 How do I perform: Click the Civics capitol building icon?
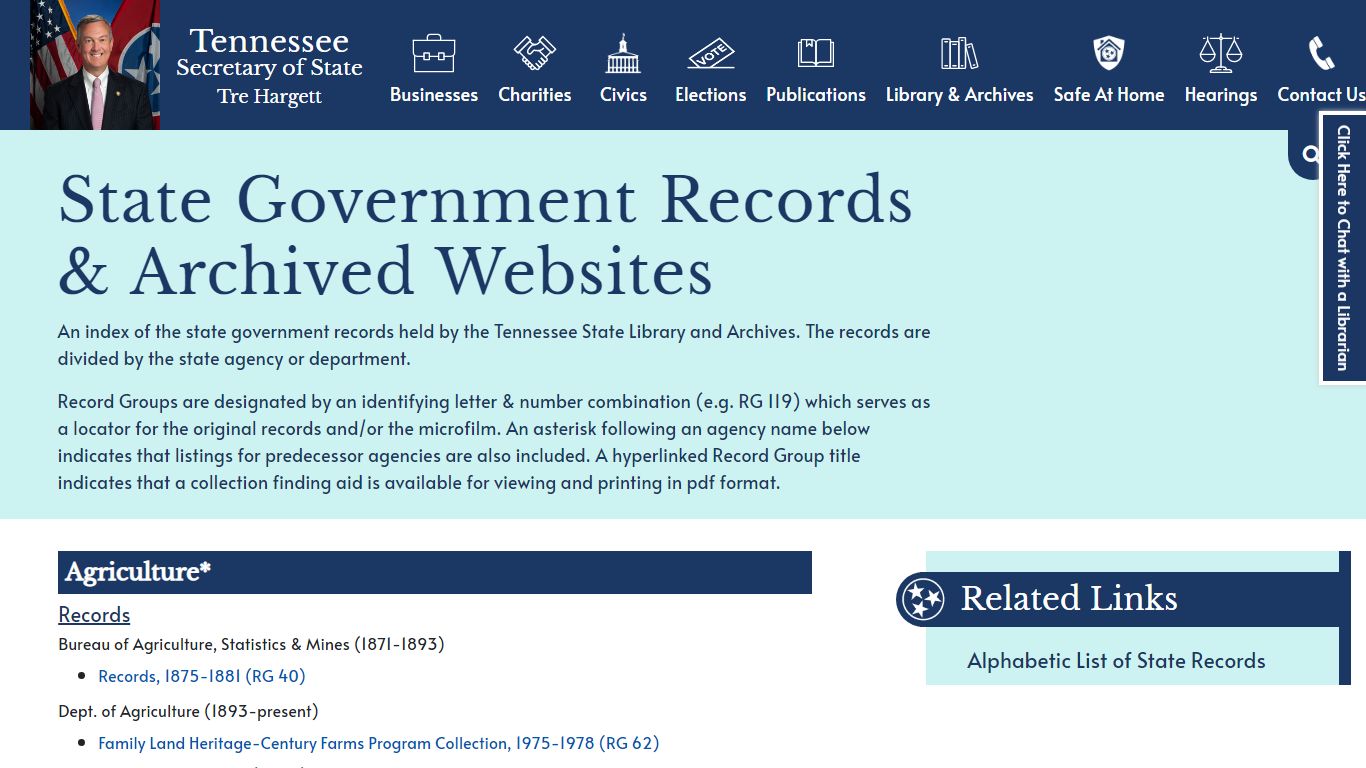tap(623, 54)
